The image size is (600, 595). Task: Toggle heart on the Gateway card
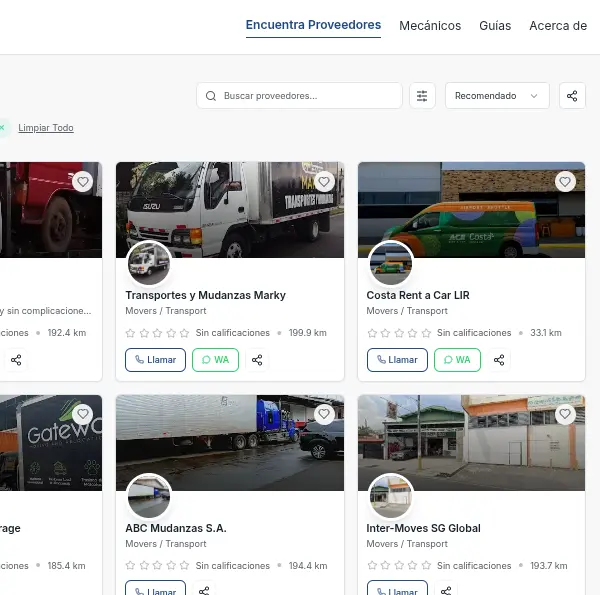tap(83, 414)
